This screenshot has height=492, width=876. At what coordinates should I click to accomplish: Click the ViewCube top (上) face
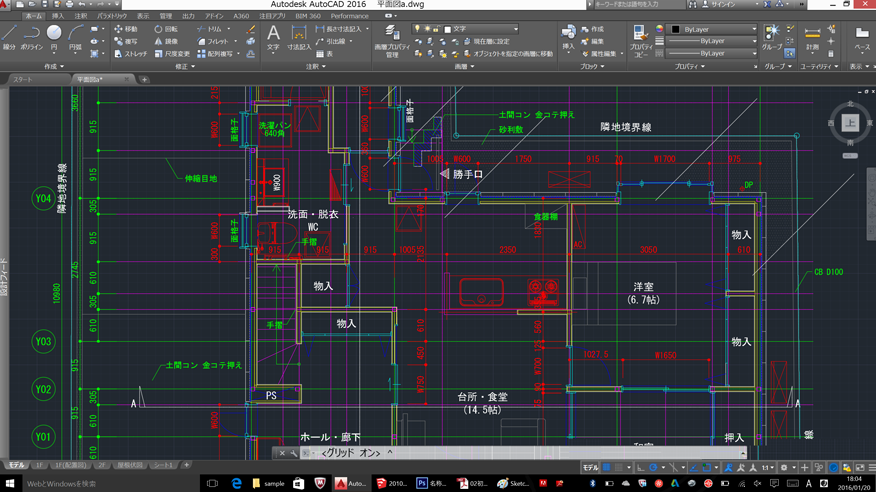(850, 123)
